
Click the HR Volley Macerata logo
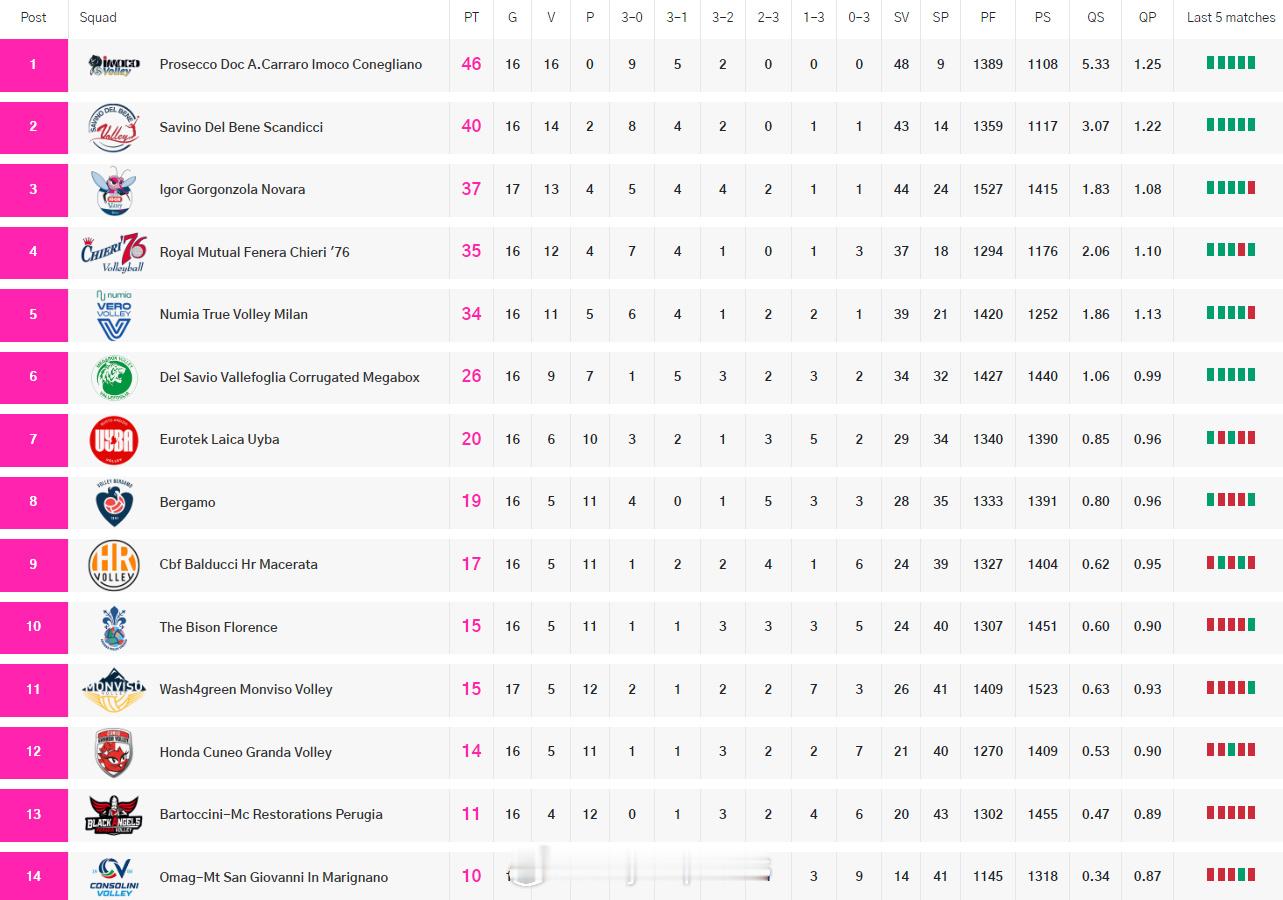click(x=114, y=565)
